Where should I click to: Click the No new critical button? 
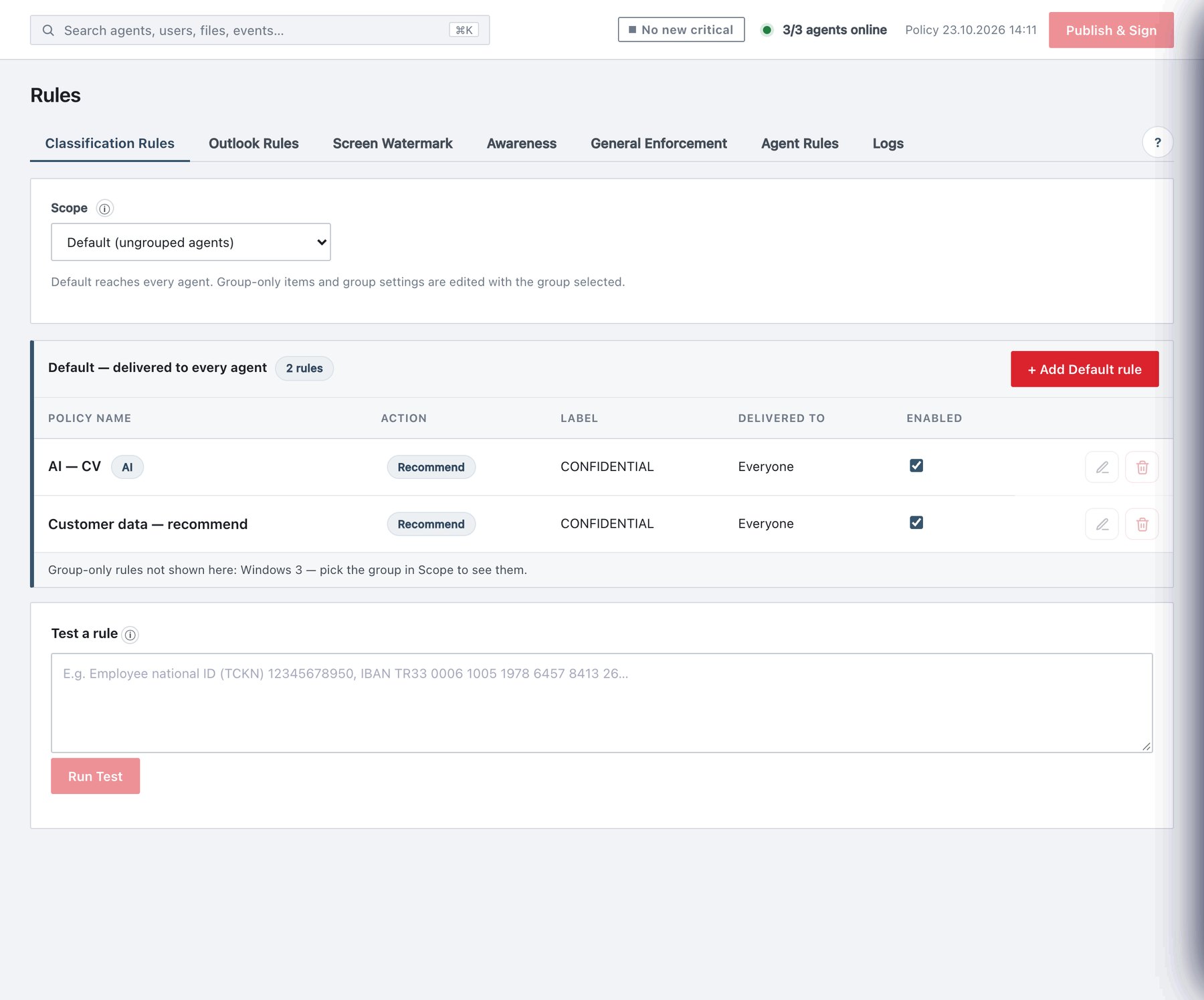click(x=681, y=29)
